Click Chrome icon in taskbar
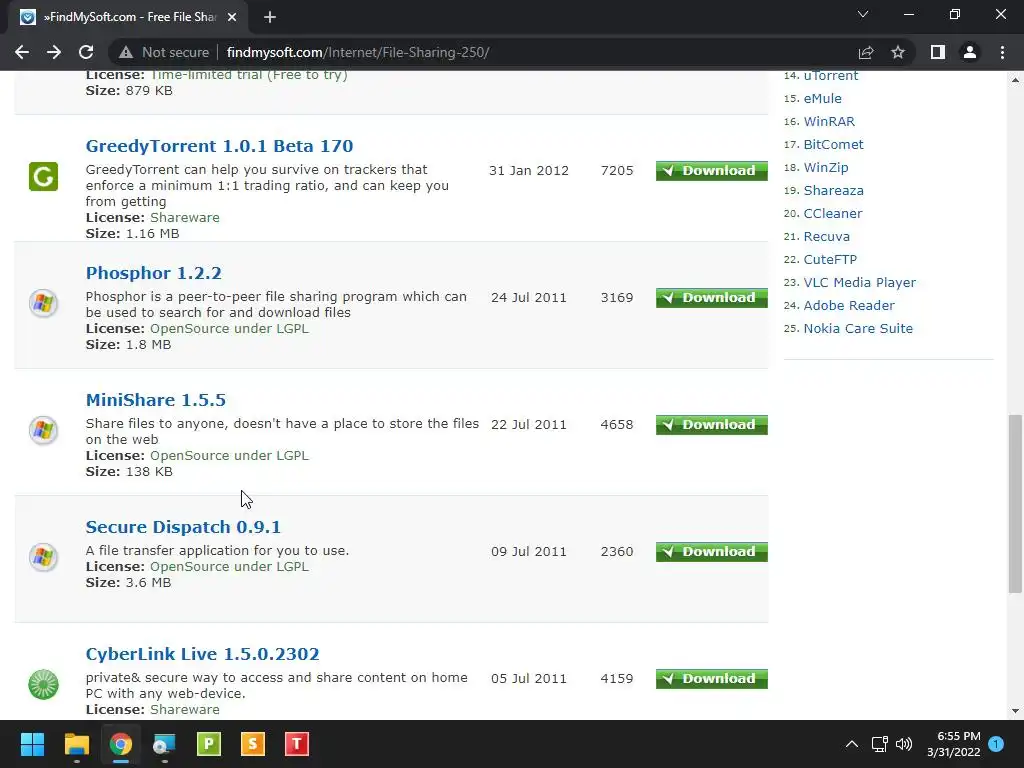1024x768 pixels. tap(121, 744)
